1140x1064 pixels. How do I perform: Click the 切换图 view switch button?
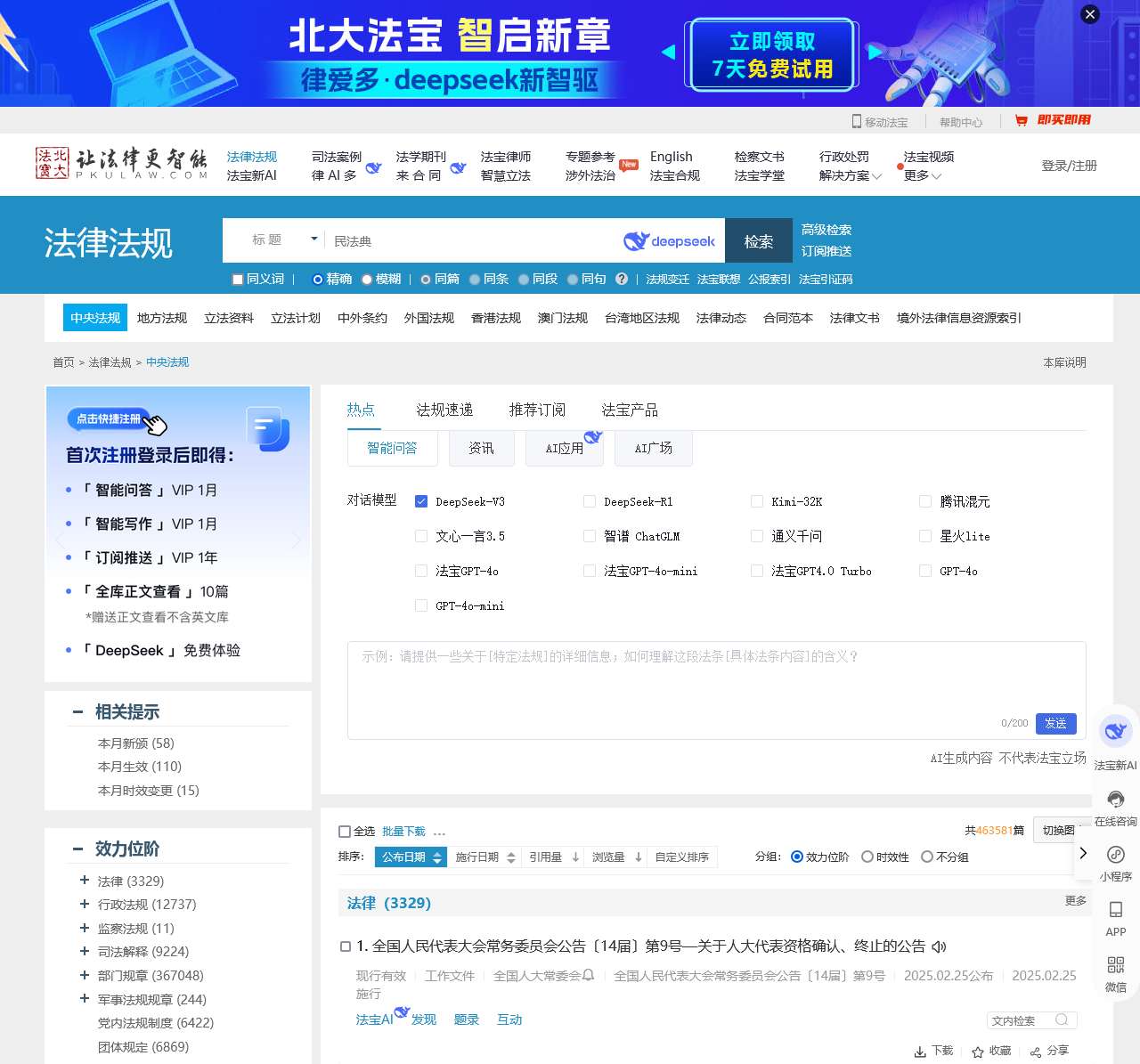pos(1059,830)
